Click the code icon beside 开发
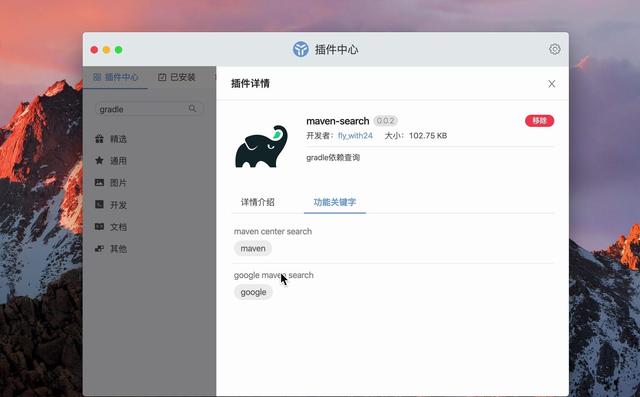The image size is (640, 397). (x=99, y=204)
